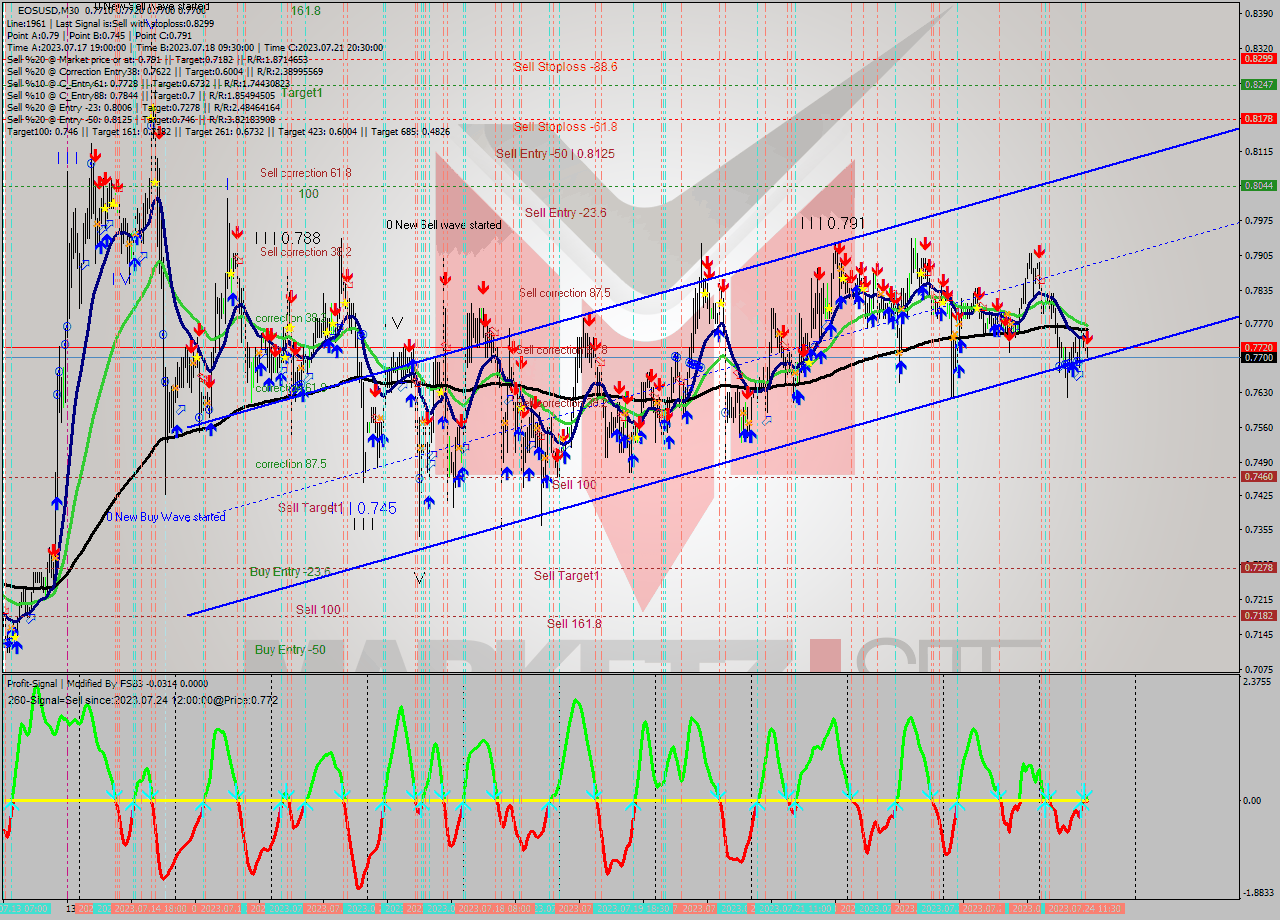Screen dimensions: 1280x920
Task: Click the -1.8833 indicator scale value
Action: tap(1256, 893)
